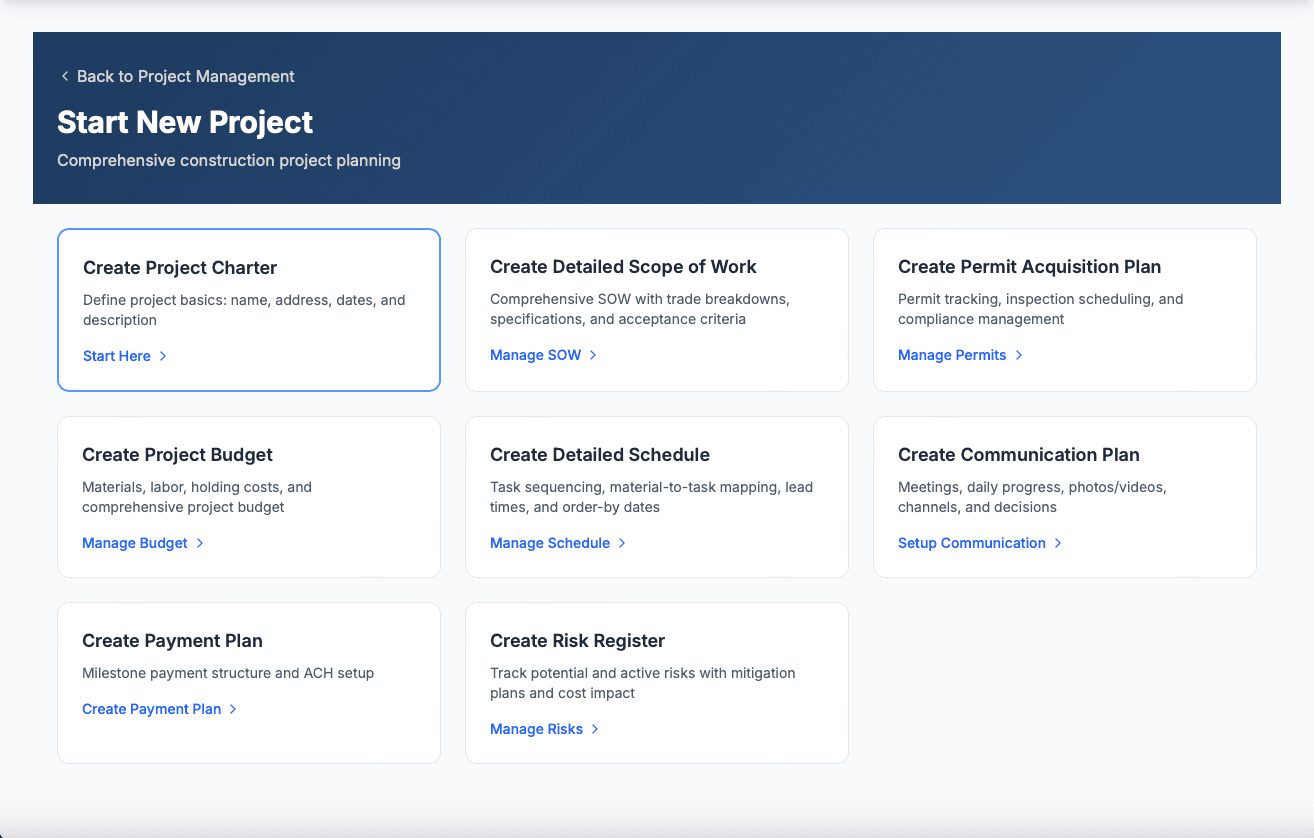Open the Manage Risks link
This screenshot has height=838, width=1314.
pos(536,729)
